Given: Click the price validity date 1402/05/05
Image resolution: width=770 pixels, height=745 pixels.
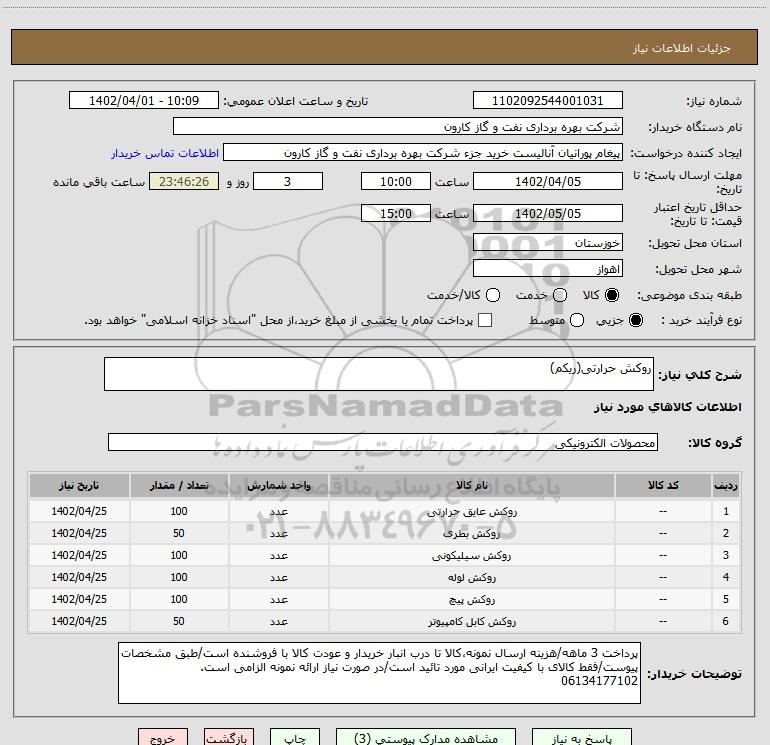Looking at the screenshot, I should [x=548, y=213].
